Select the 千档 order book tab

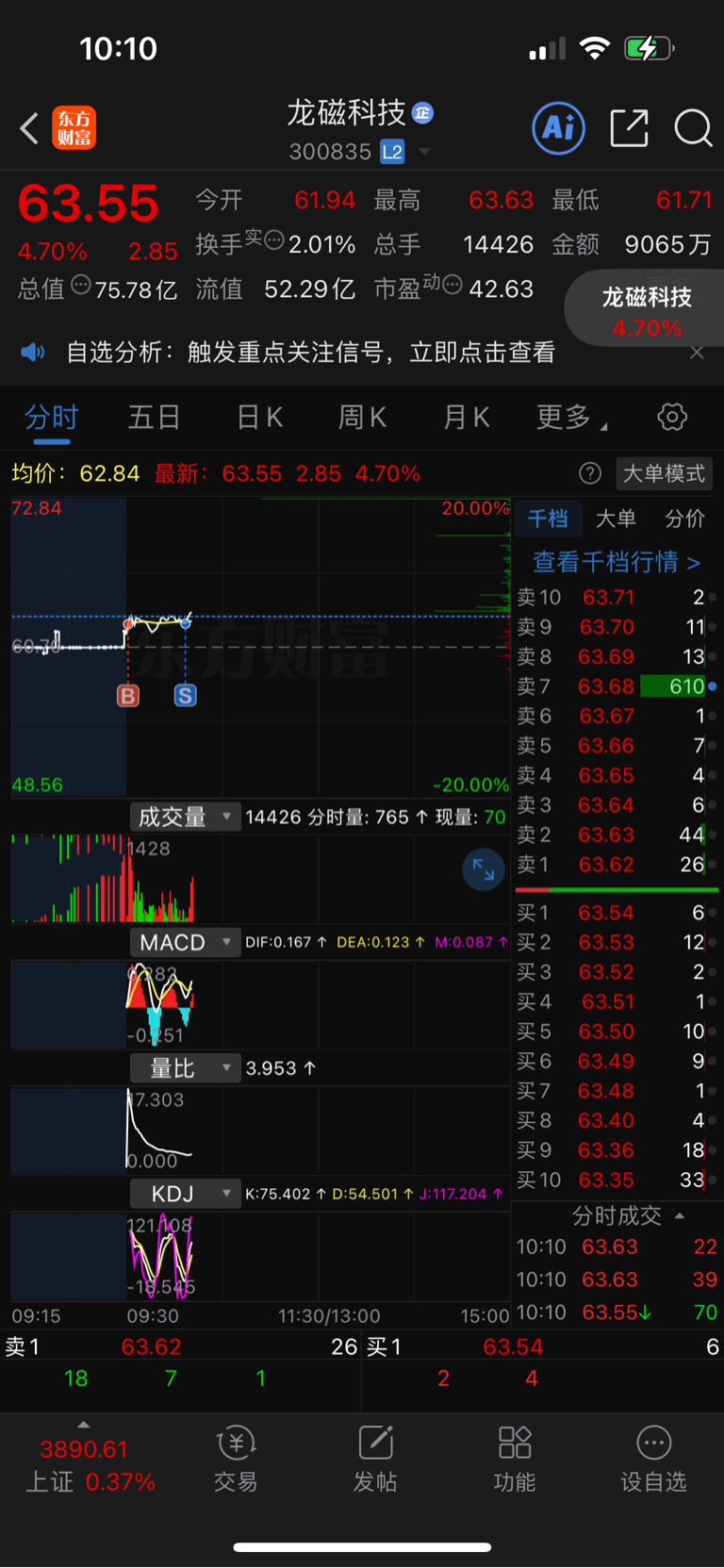(547, 519)
